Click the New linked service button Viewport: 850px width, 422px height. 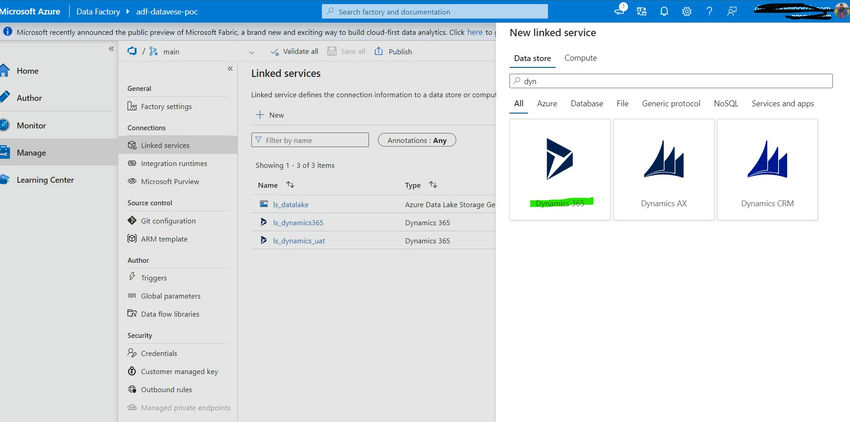pyautogui.click(x=270, y=115)
